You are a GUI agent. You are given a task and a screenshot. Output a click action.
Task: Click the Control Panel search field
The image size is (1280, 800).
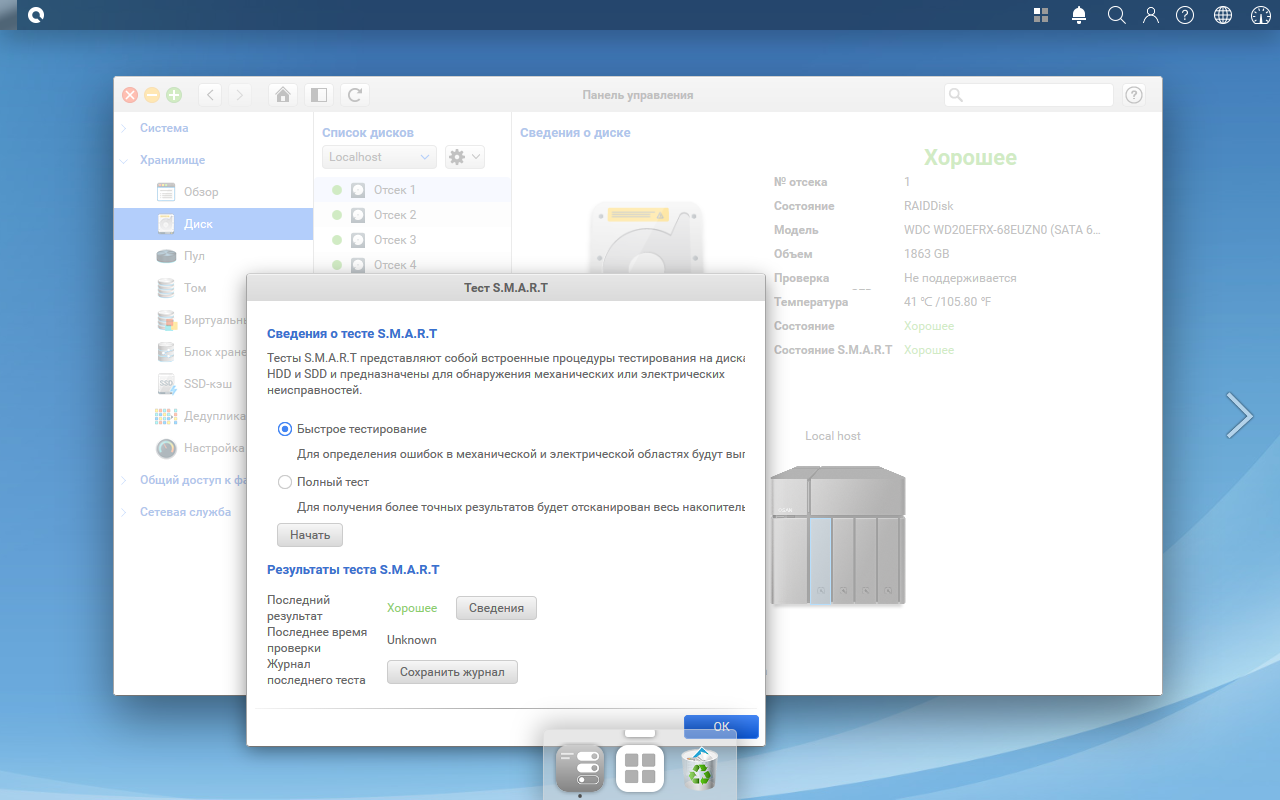pos(1029,95)
